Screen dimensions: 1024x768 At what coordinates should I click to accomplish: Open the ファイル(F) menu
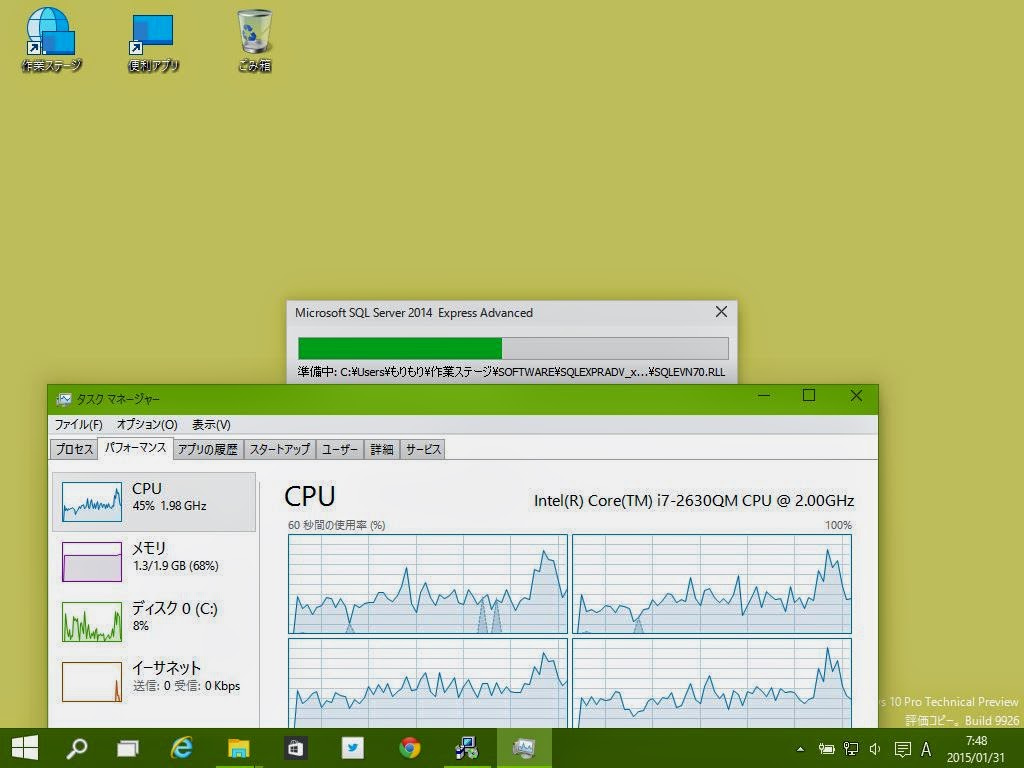78,424
